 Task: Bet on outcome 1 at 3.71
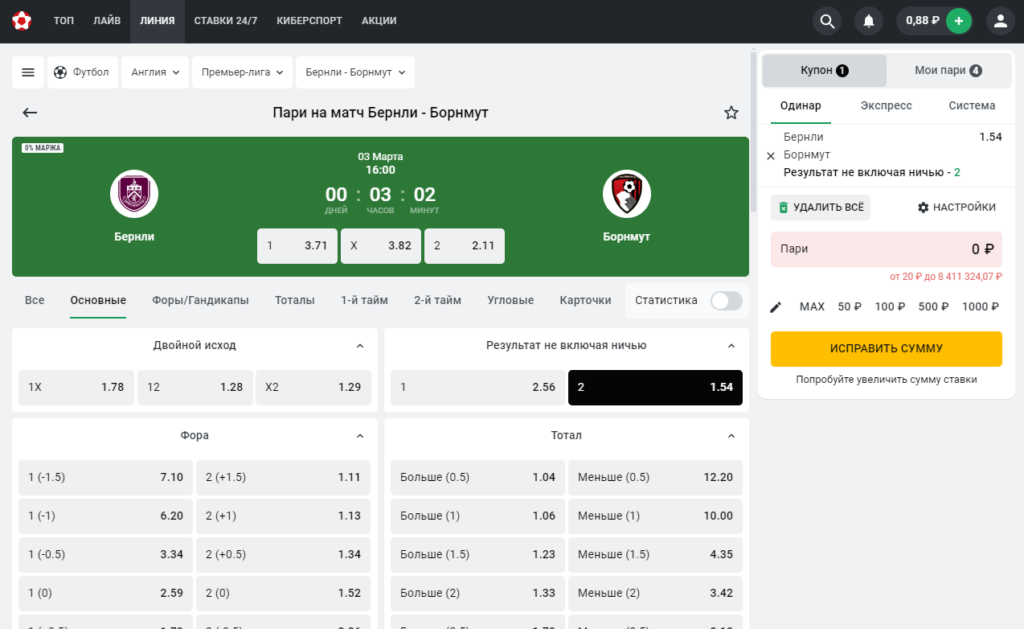point(297,246)
